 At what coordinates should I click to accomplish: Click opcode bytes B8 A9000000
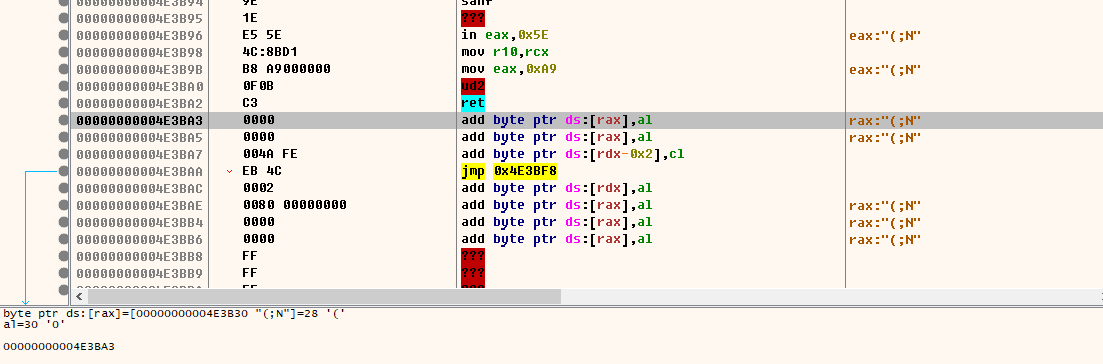[x=286, y=69]
